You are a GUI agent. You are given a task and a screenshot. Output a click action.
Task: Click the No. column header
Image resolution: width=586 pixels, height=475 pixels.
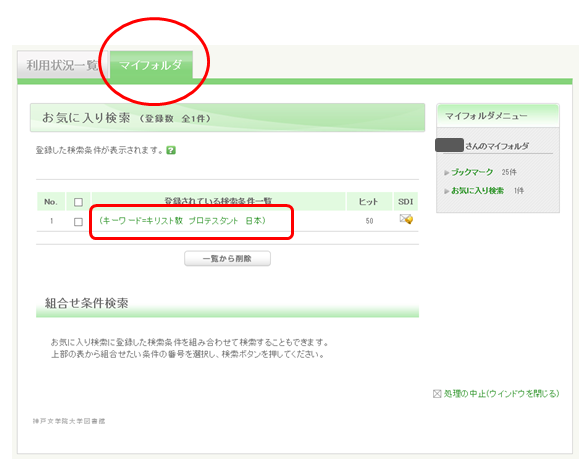click(51, 202)
